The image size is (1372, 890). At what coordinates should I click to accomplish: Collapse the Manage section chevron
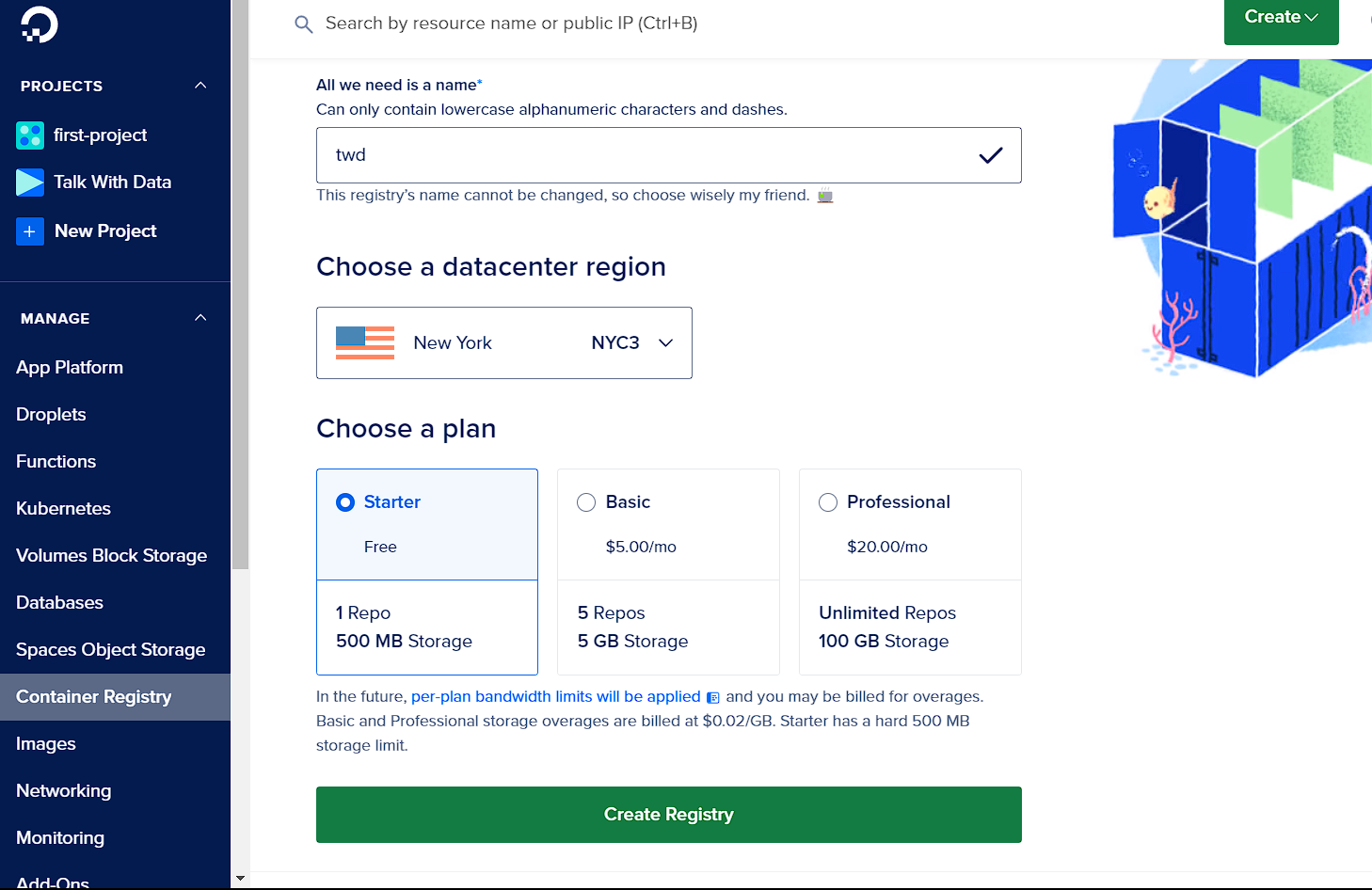(x=200, y=318)
